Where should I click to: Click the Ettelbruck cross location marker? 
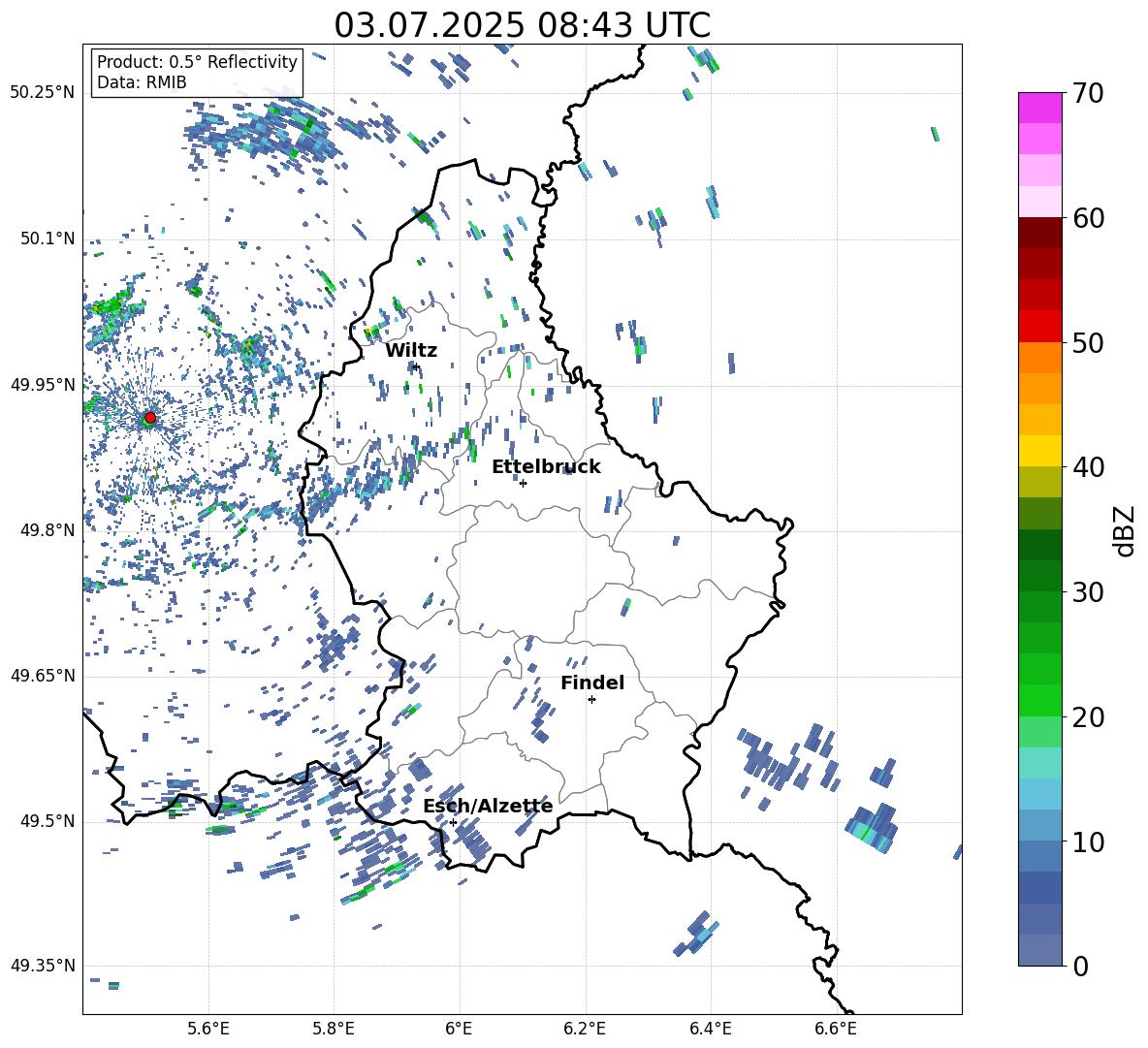tap(523, 483)
